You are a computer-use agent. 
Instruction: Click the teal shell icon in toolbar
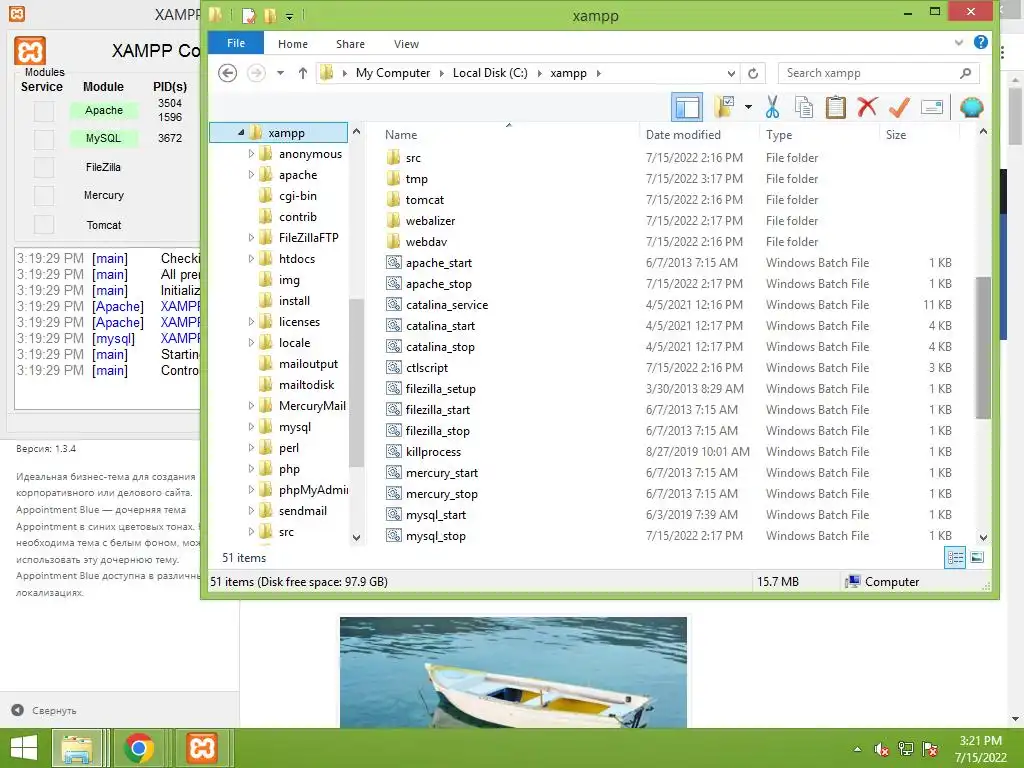coord(971,107)
